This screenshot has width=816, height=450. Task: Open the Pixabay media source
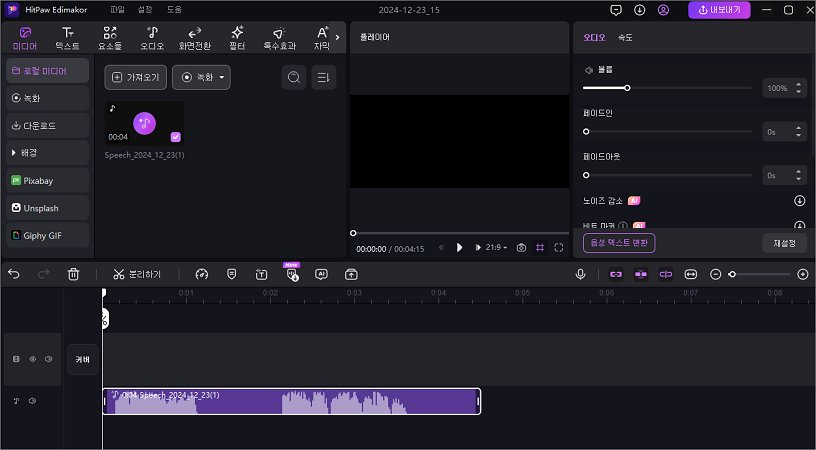pyautogui.click(x=47, y=181)
